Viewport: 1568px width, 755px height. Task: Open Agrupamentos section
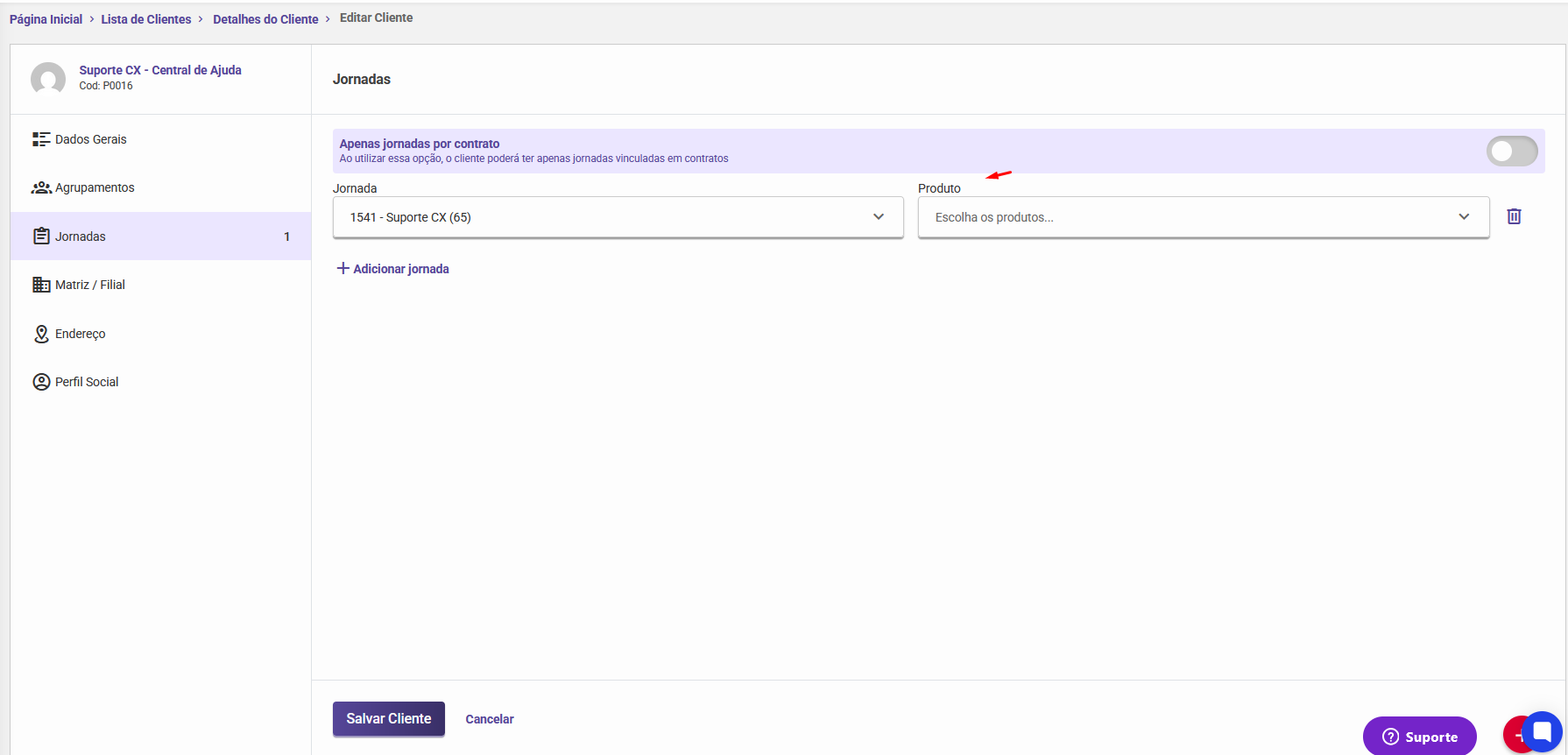(161, 187)
